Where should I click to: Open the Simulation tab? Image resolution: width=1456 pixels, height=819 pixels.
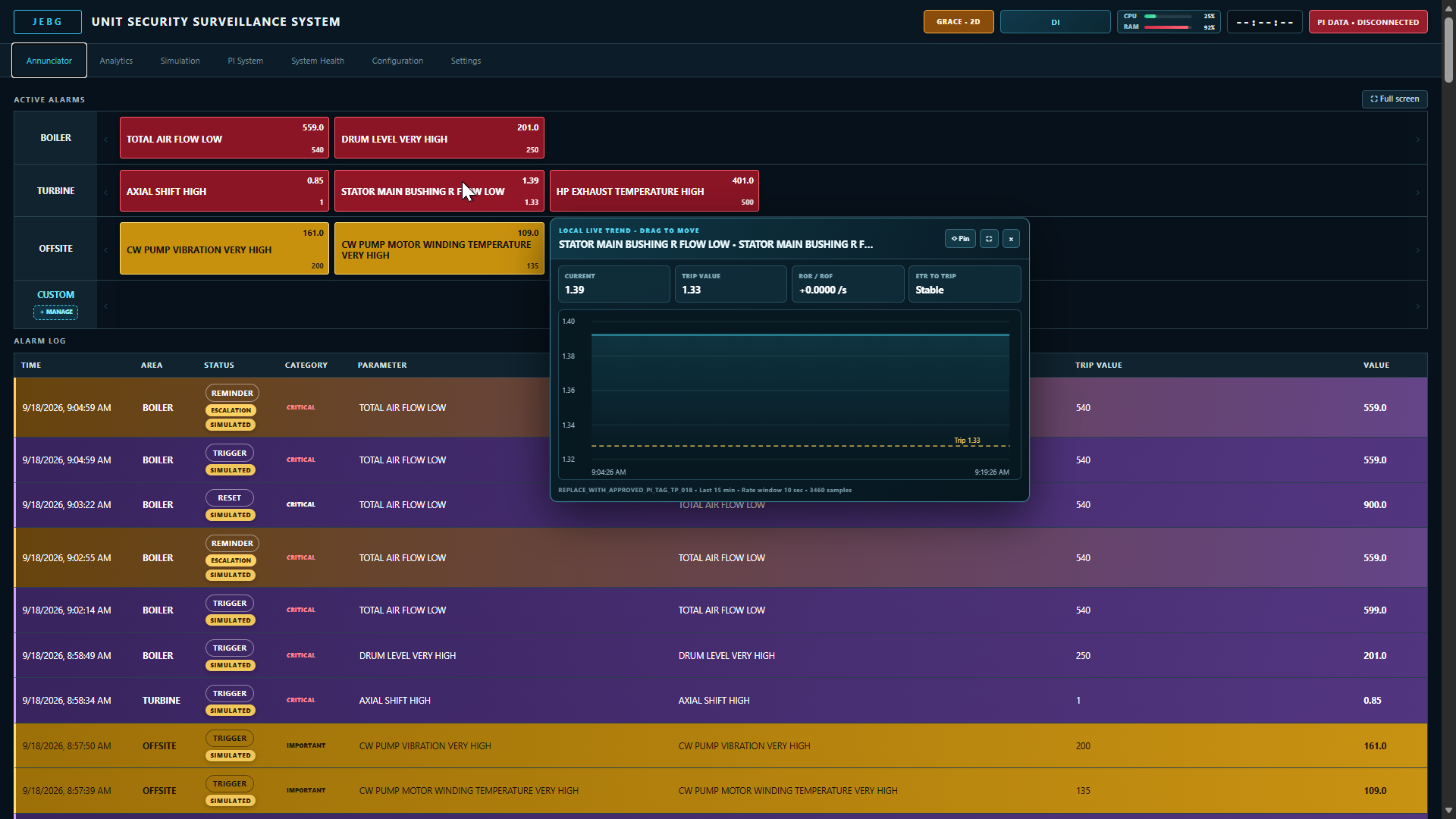point(180,61)
